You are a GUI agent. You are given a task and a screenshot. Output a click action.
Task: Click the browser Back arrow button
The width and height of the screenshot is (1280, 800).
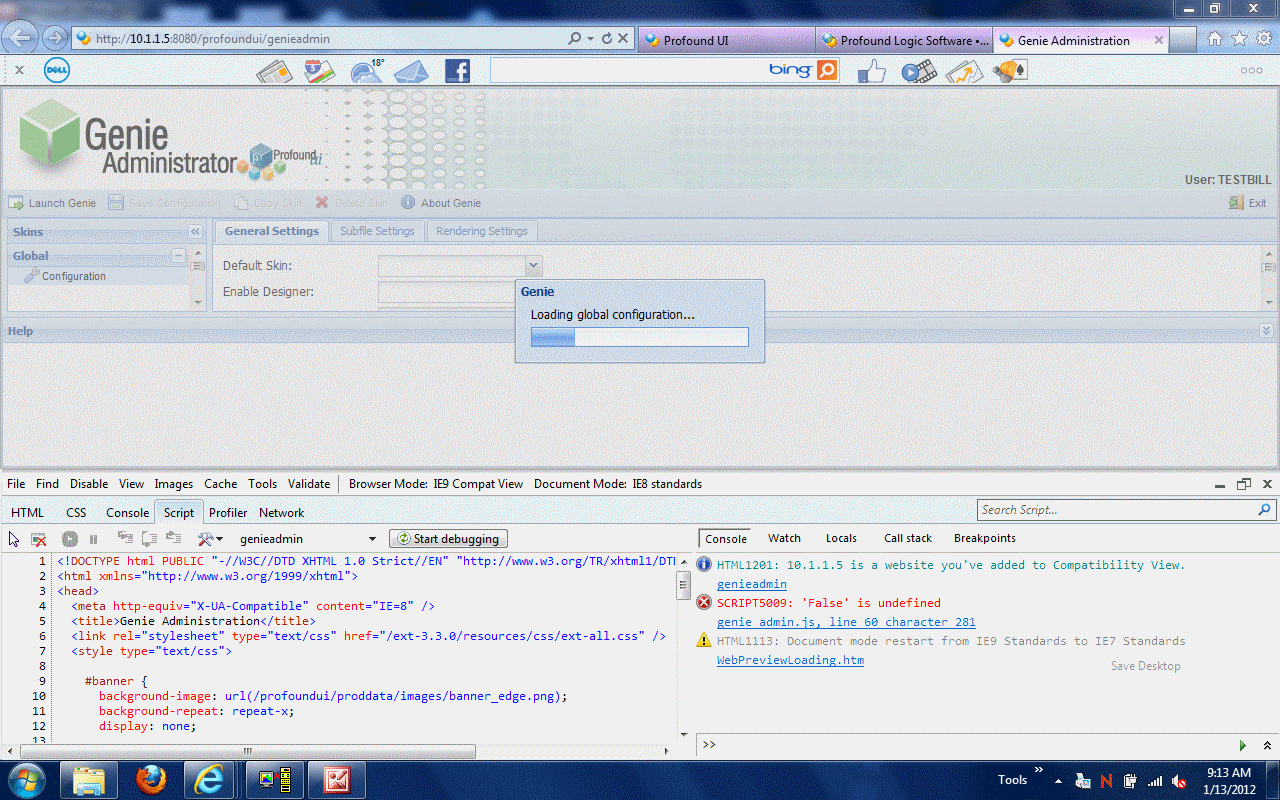21,38
